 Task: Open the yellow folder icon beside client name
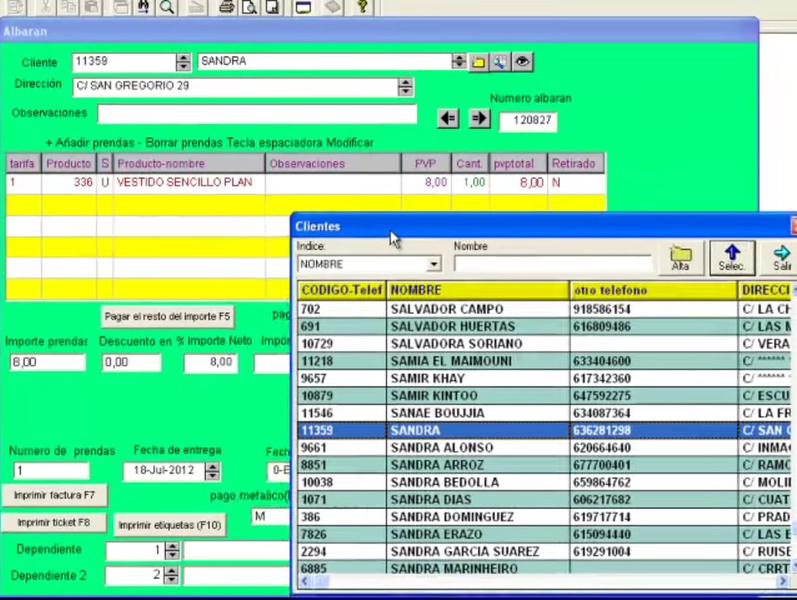(479, 62)
